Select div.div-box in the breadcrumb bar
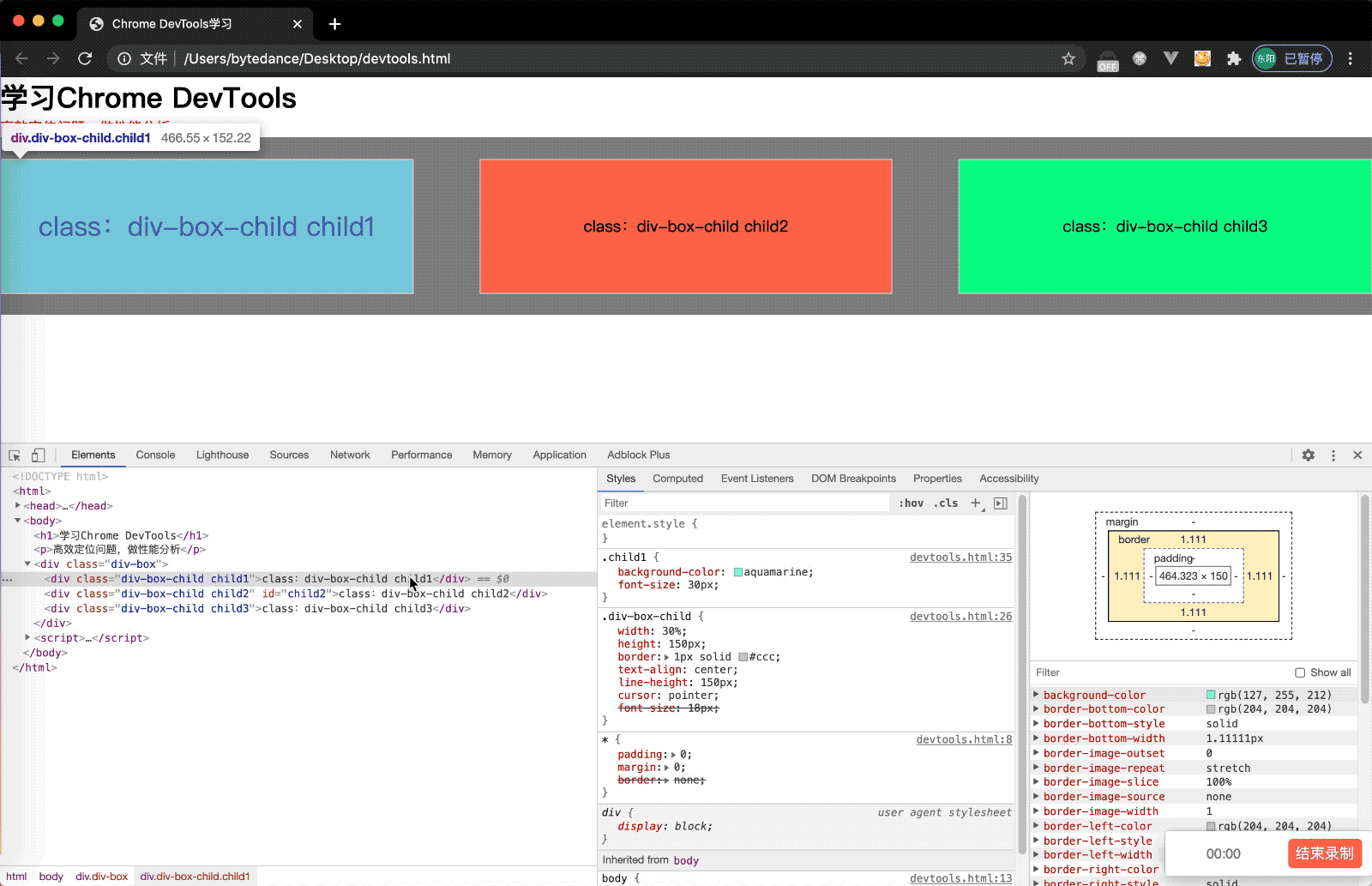Image resolution: width=1372 pixels, height=886 pixels. pyautogui.click(x=101, y=877)
